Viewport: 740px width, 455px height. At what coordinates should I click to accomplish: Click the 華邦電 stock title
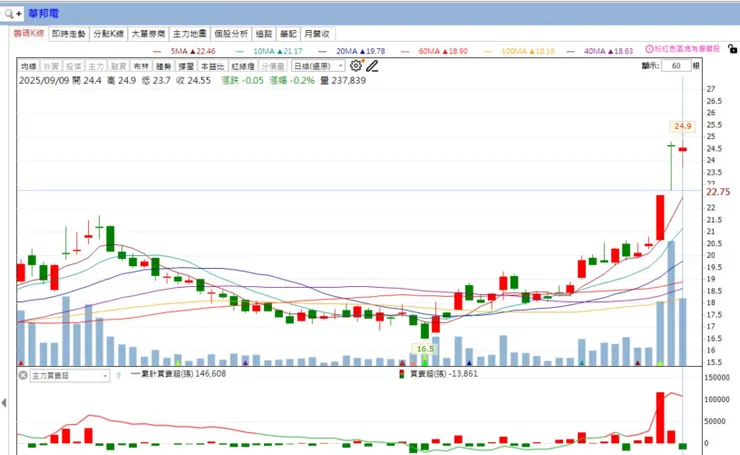coord(43,14)
